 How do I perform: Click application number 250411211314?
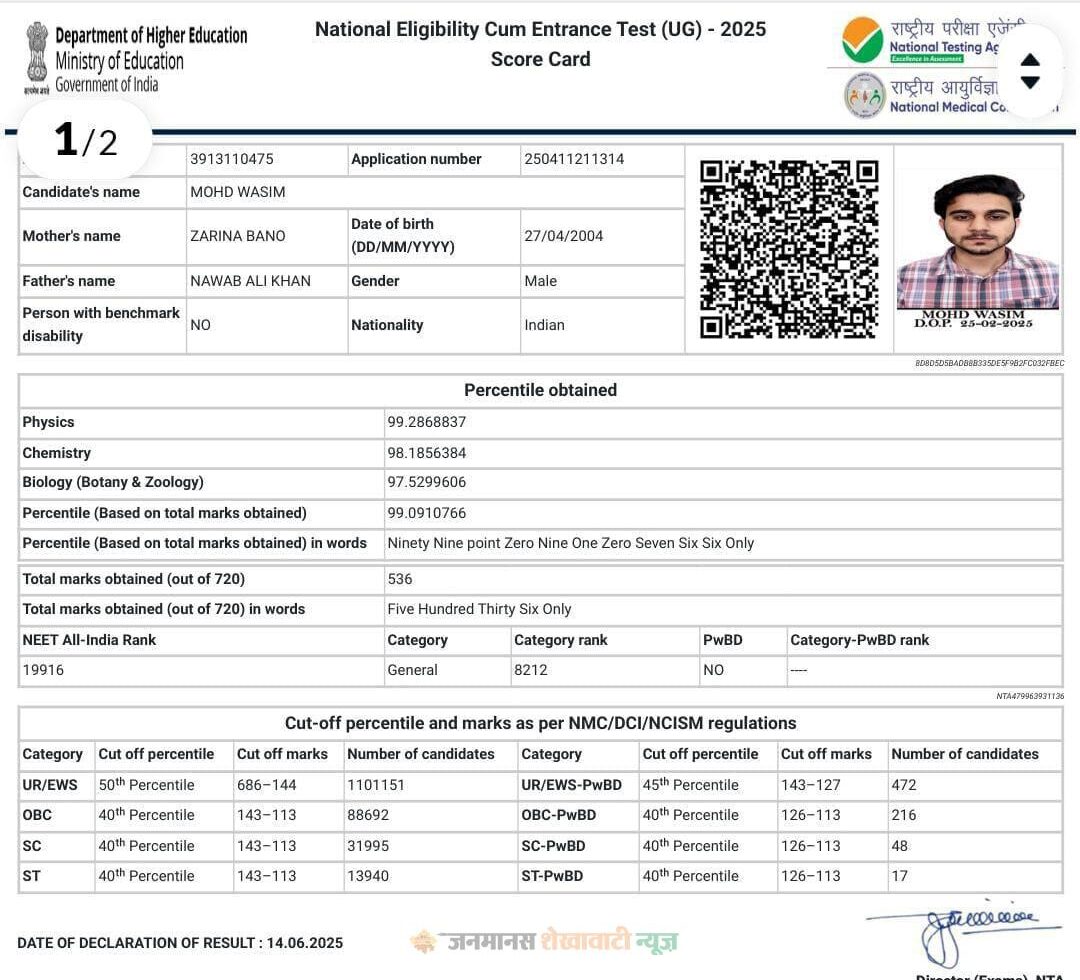click(574, 159)
